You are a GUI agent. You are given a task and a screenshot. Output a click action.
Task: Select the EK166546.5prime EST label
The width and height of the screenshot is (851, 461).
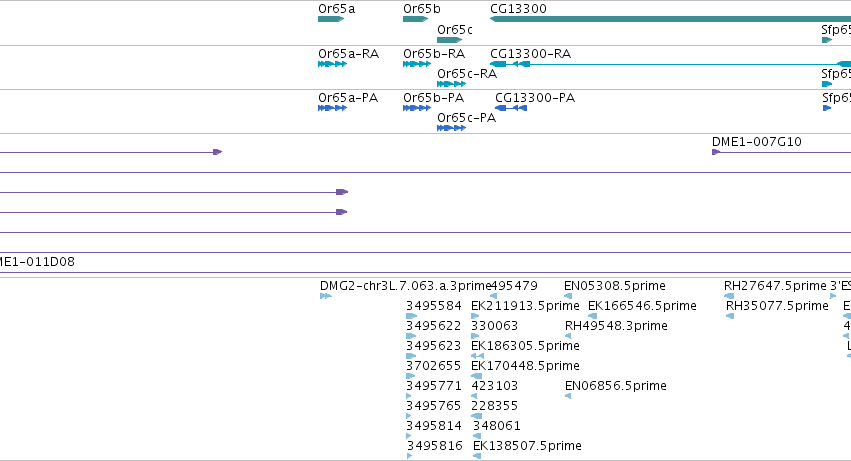point(642,306)
